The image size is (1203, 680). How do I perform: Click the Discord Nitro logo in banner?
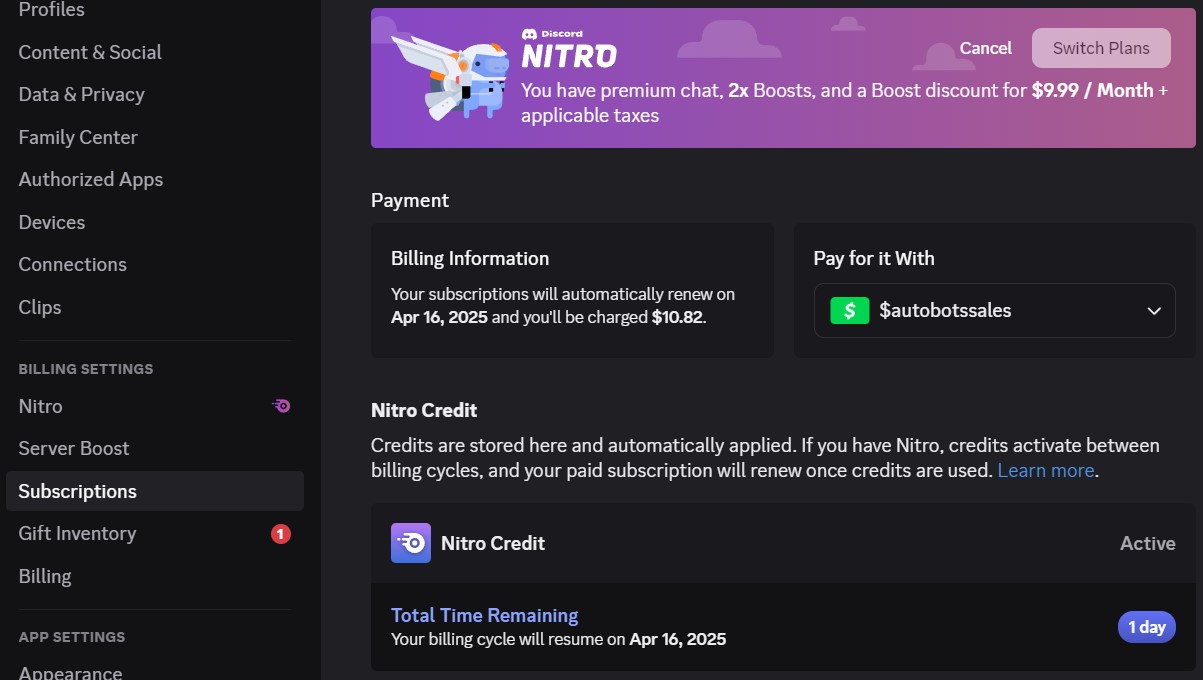click(x=568, y=50)
